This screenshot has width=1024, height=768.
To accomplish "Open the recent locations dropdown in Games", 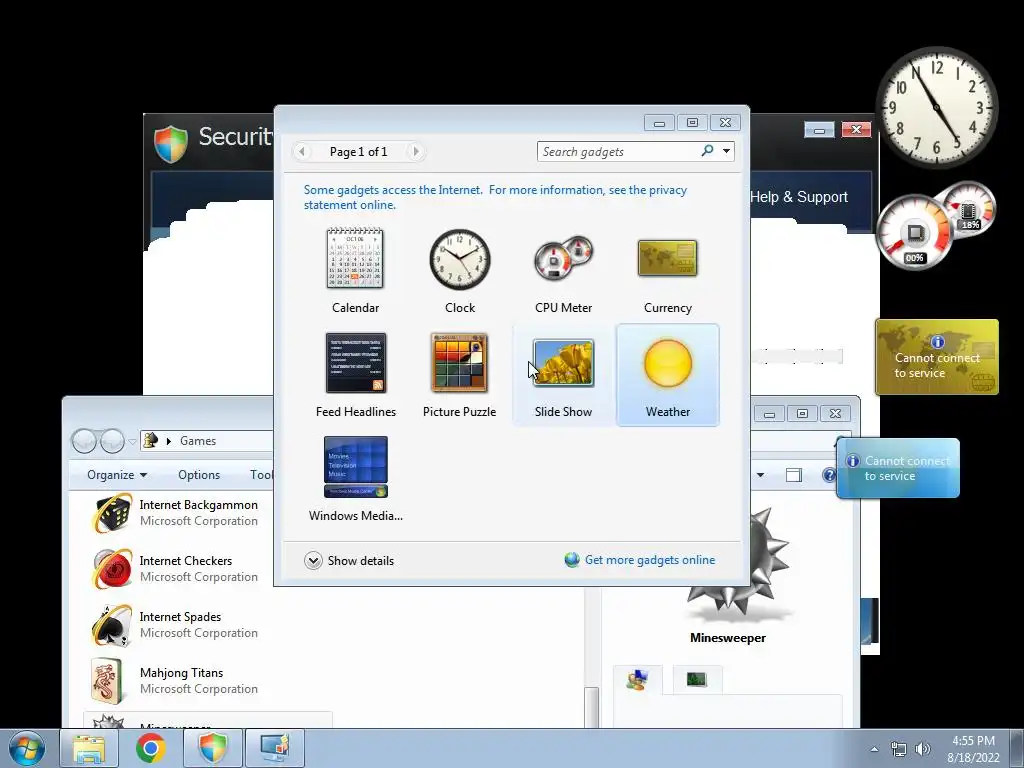I will click(x=133, y=441).
